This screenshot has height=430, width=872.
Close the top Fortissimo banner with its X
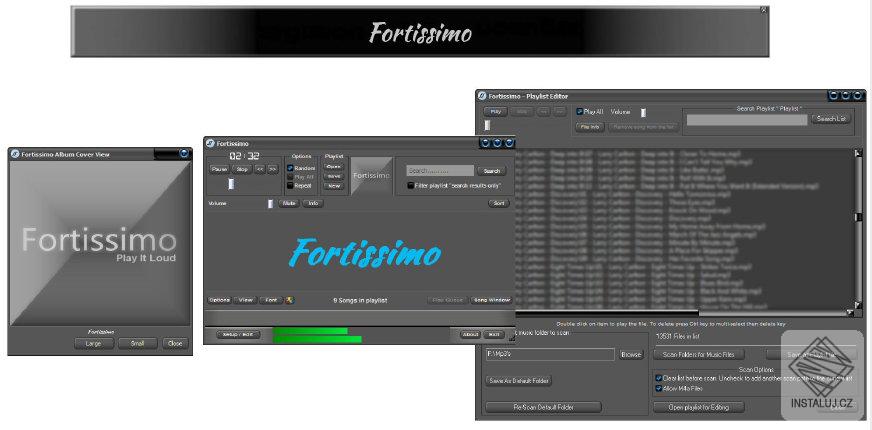764,9
